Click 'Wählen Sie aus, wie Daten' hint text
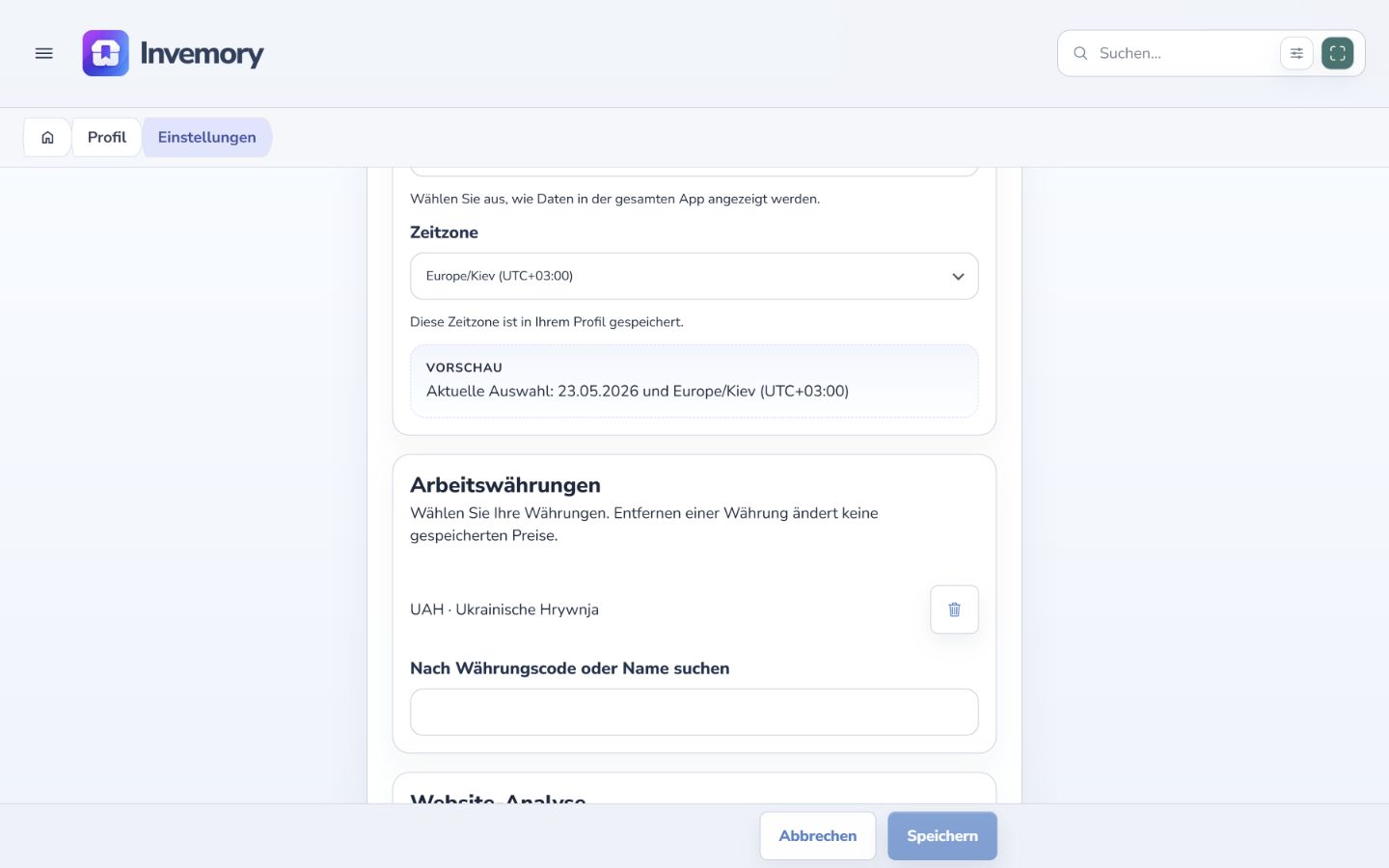Image resolution: width=1389 pixels, height=868 pixels. 615,199
